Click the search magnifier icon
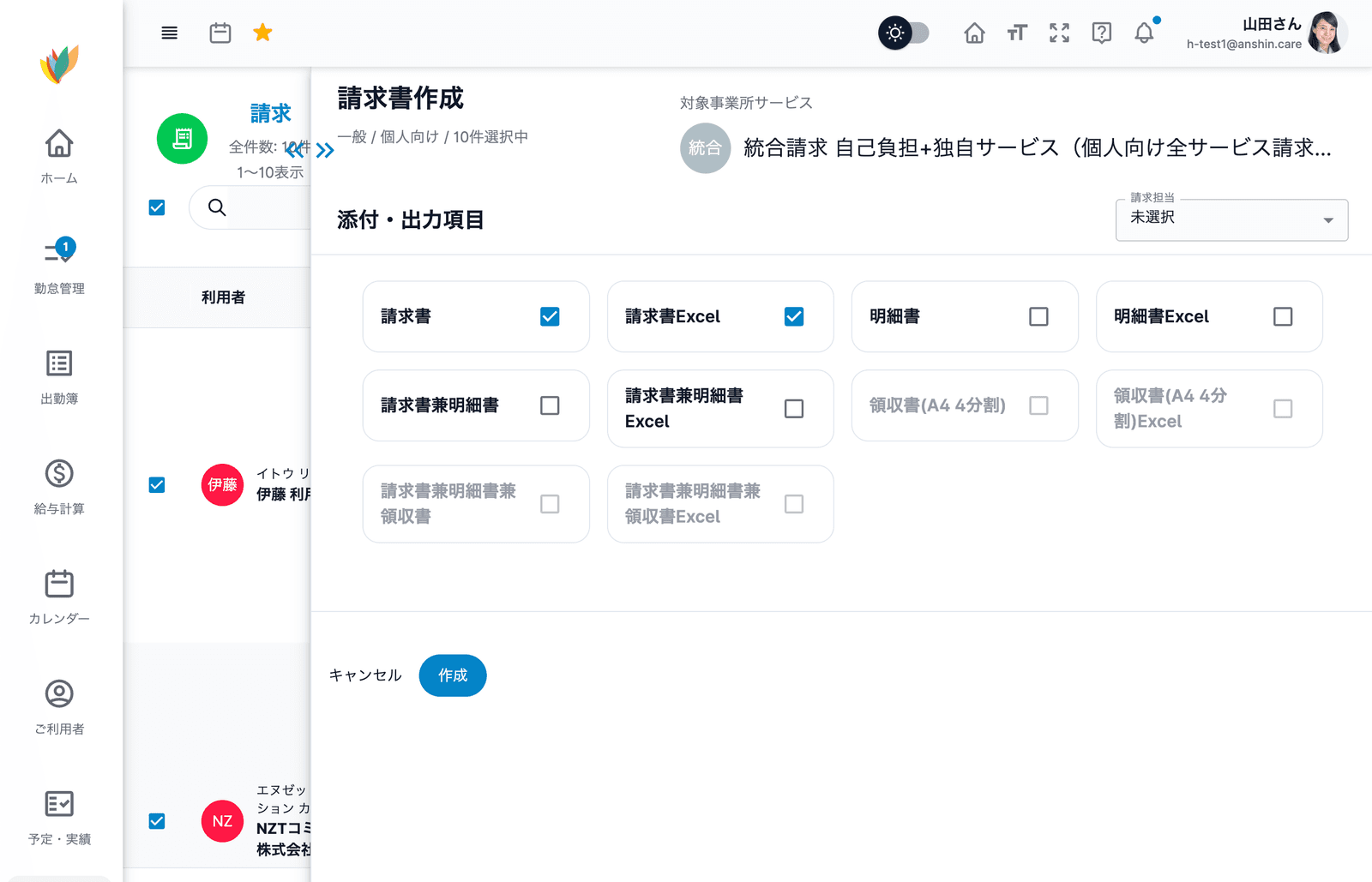Image resolution: width=1372 pixels, height=882 pixels. pos(217,207)
